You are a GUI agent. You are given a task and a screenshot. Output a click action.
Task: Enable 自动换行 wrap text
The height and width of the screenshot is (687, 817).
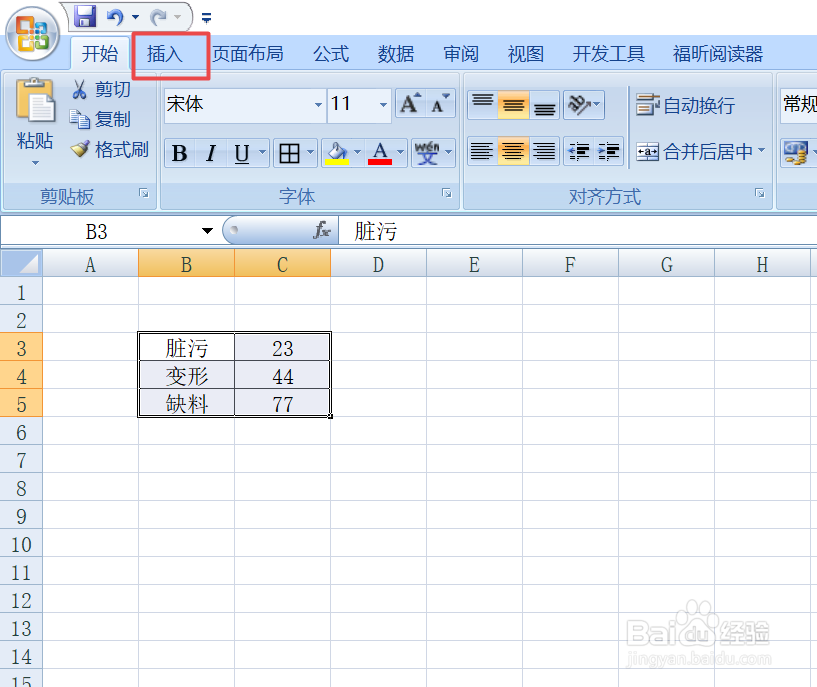(x=686, y=105)
